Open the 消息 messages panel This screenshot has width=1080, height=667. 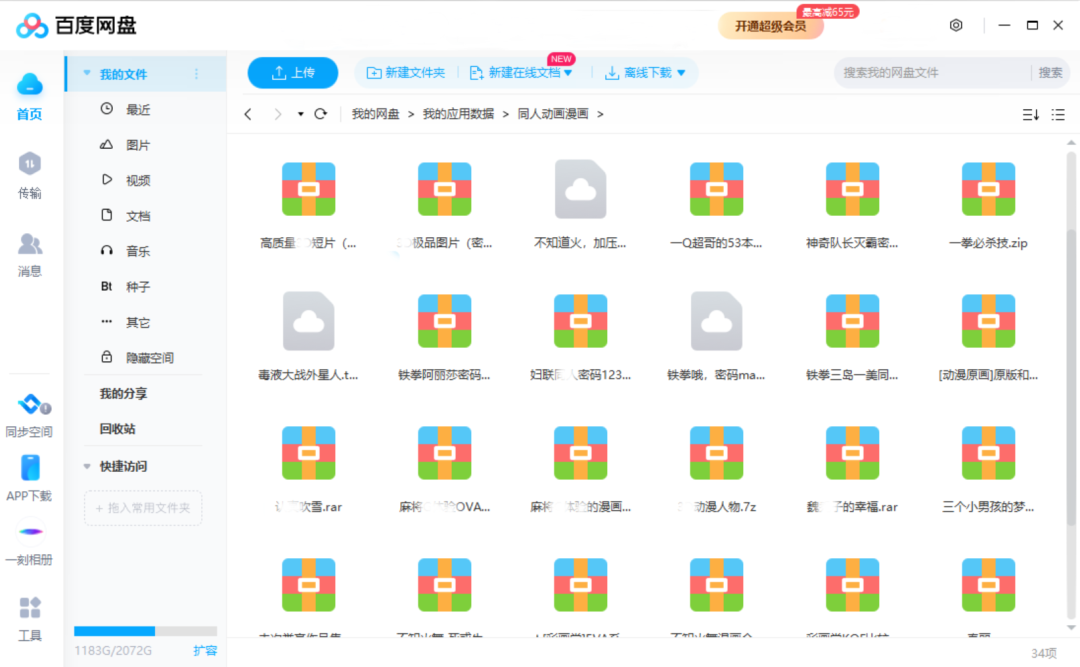click(x=29, y=255)
